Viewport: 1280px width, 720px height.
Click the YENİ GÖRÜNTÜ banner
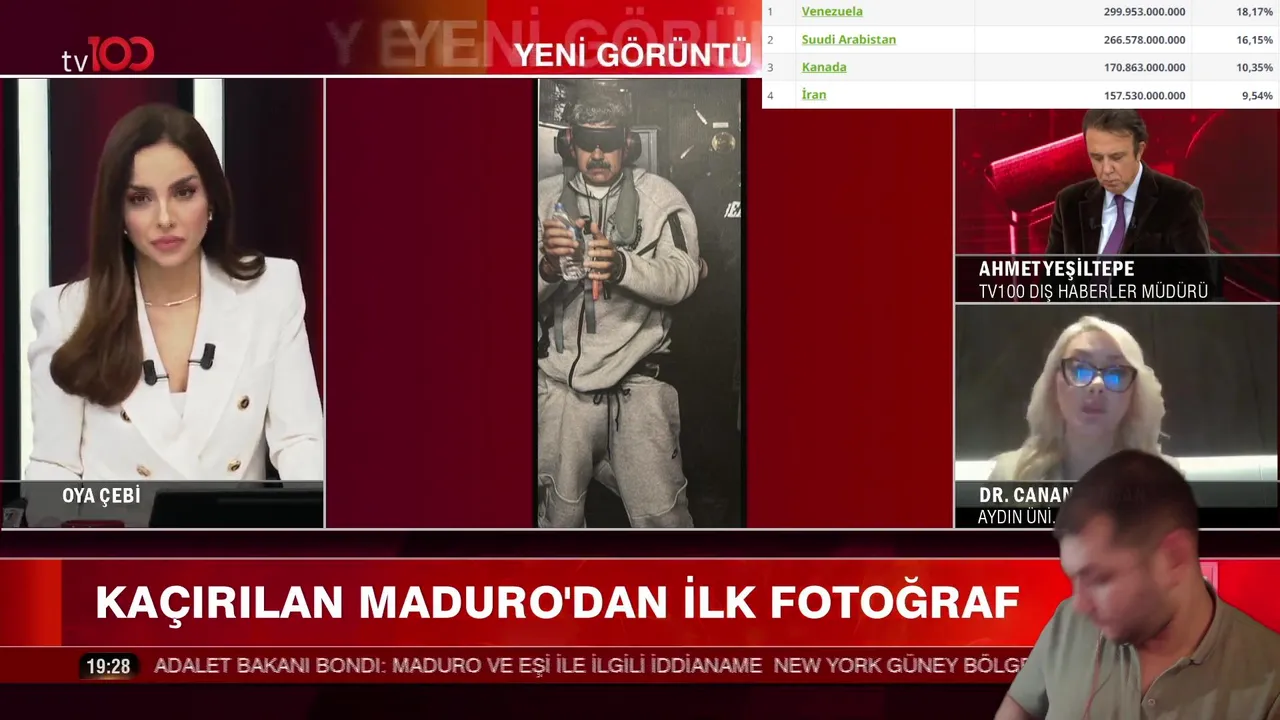point(632,54)
